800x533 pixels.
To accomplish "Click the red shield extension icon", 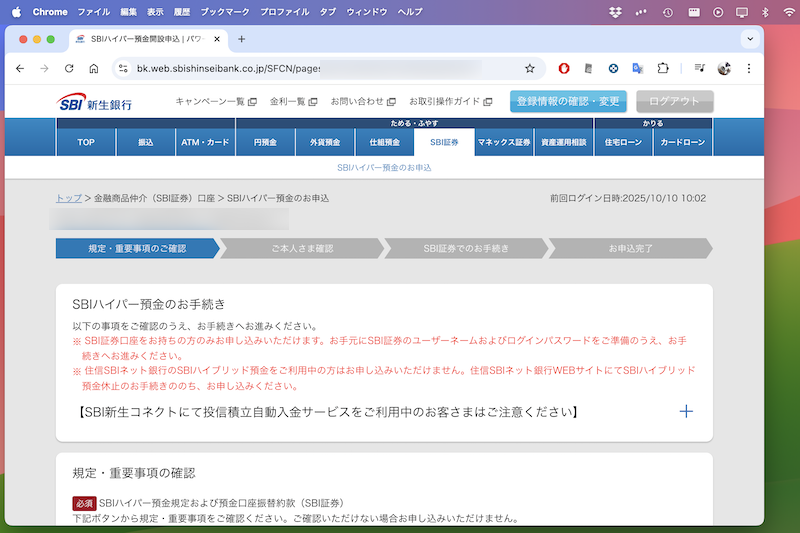I will 564,68.
